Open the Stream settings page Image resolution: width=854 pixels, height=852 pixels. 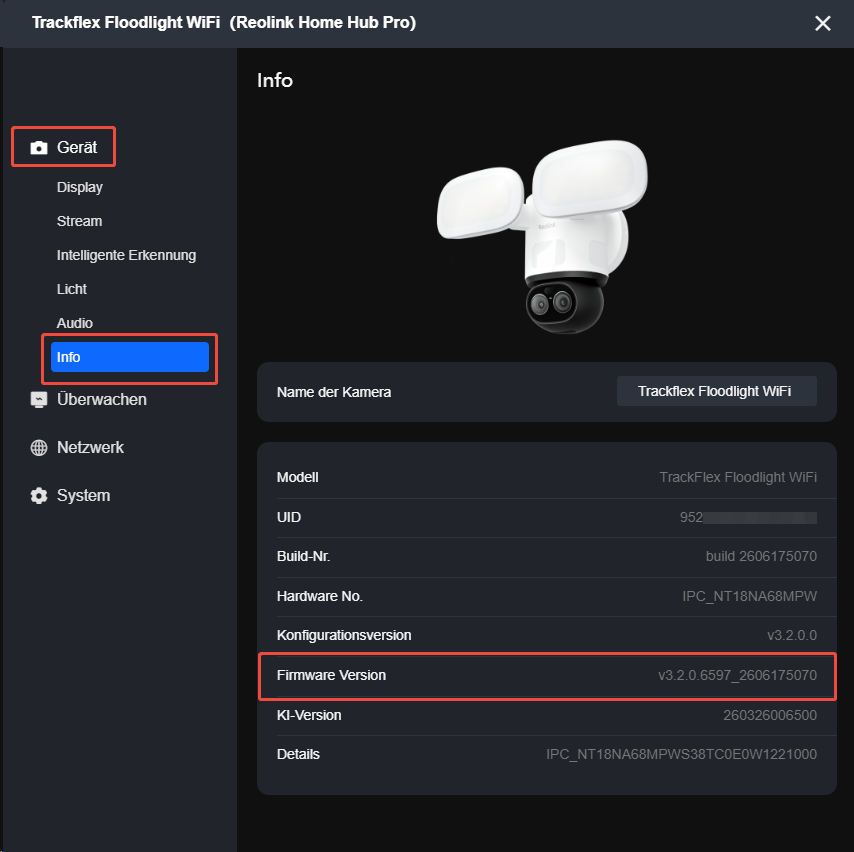tap(80, 221)
